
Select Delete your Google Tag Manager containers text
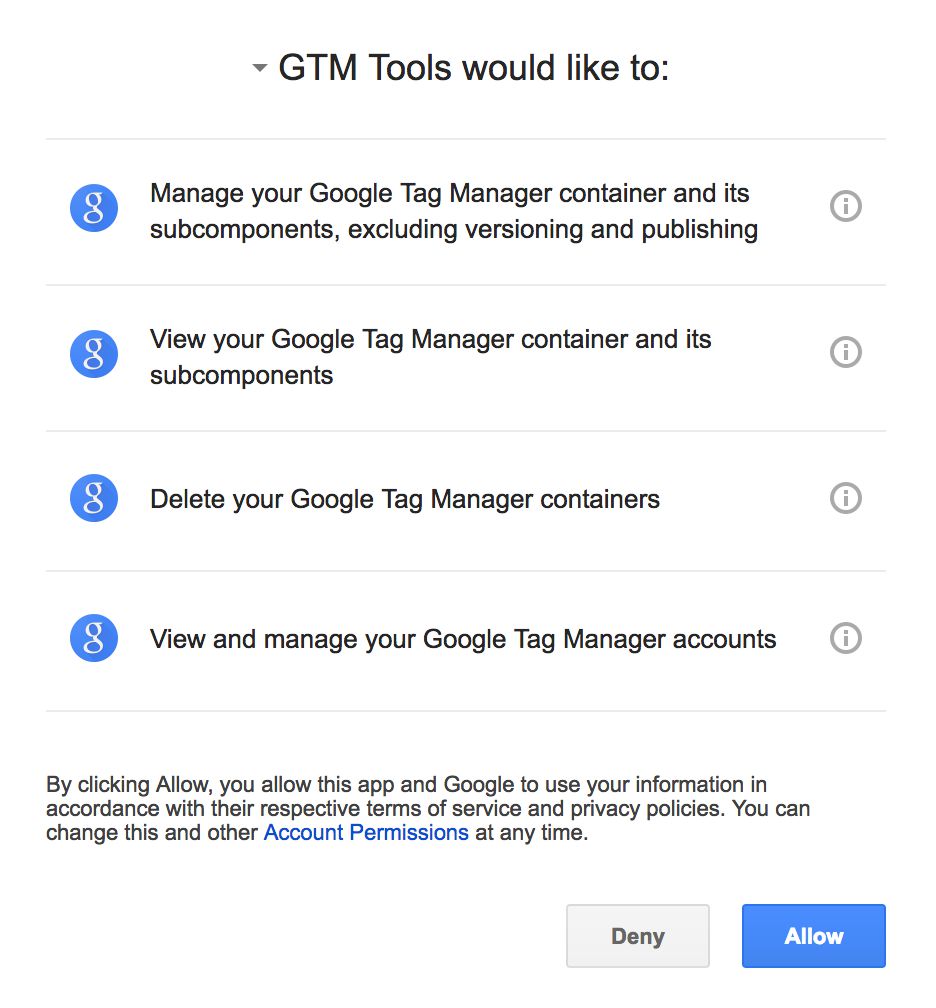405,500
